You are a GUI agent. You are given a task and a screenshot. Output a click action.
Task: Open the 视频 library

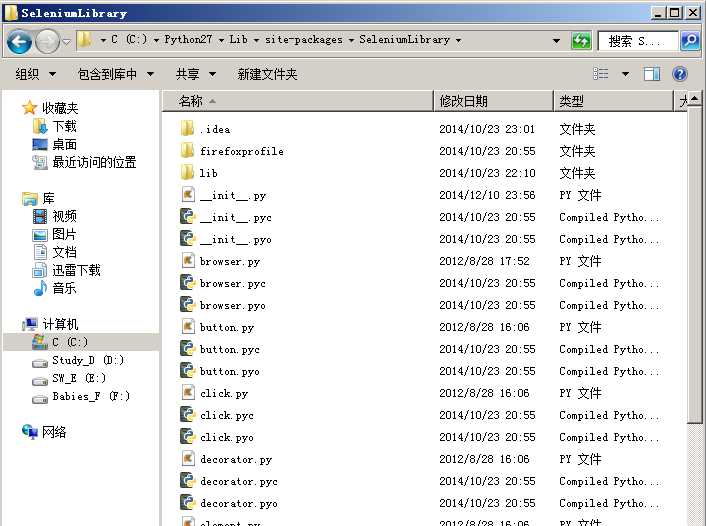point(54,216)
